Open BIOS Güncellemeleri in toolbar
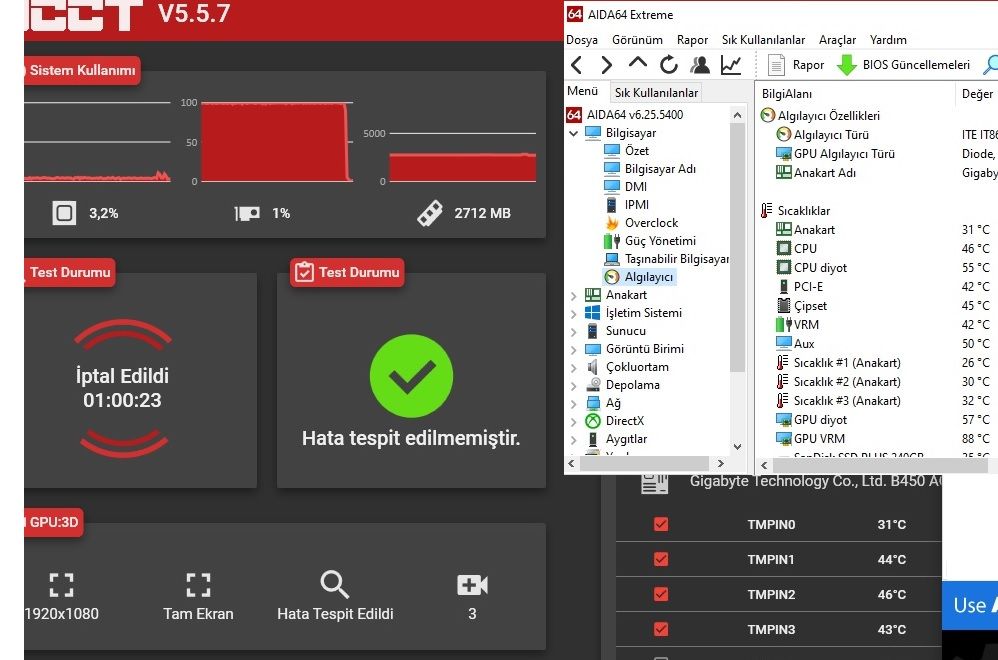998x660 pixels. tap(903, 65)
